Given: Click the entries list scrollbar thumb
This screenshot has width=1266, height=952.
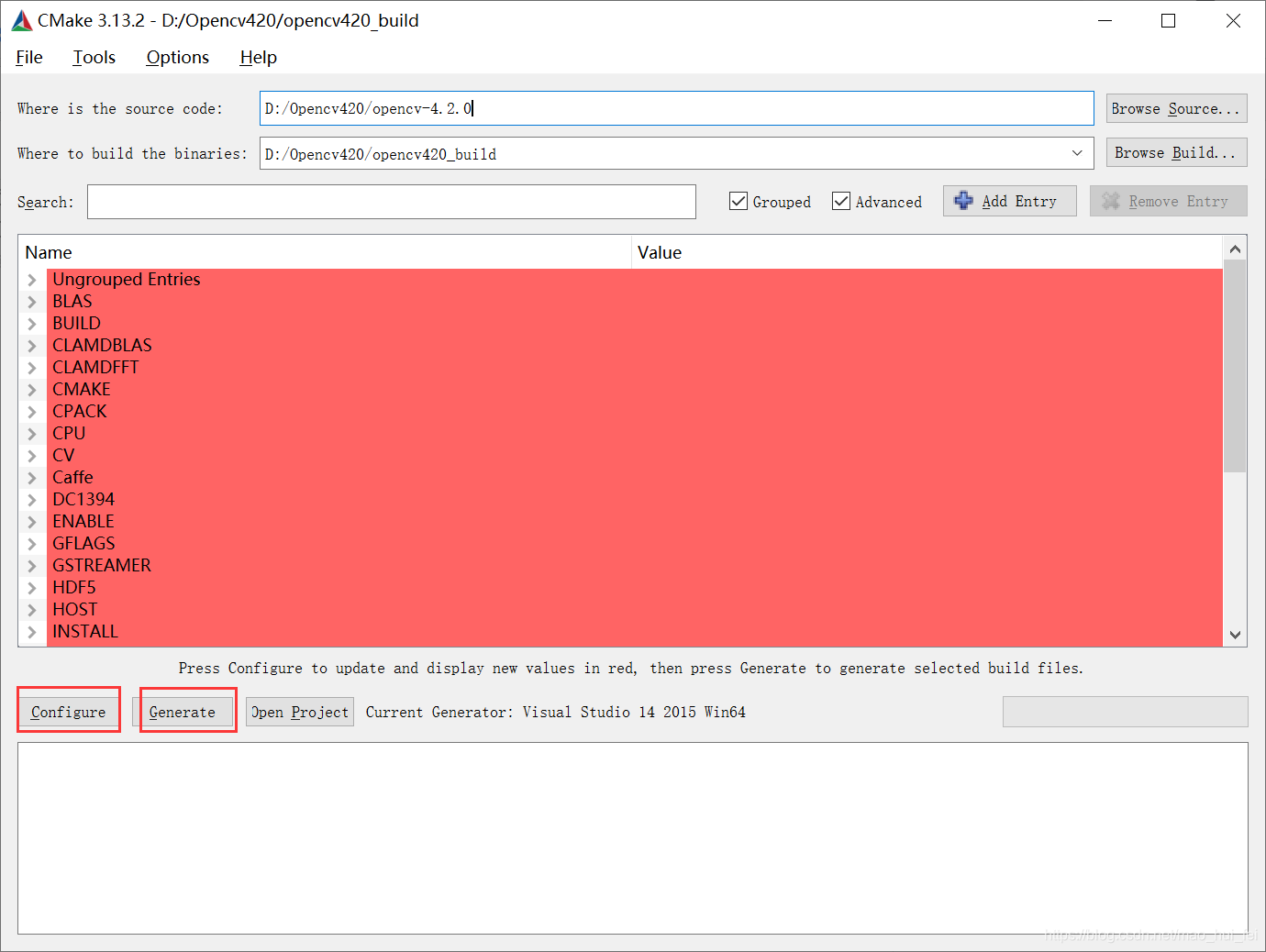Looking at the screenshot, I should (x=1235, y=367).
